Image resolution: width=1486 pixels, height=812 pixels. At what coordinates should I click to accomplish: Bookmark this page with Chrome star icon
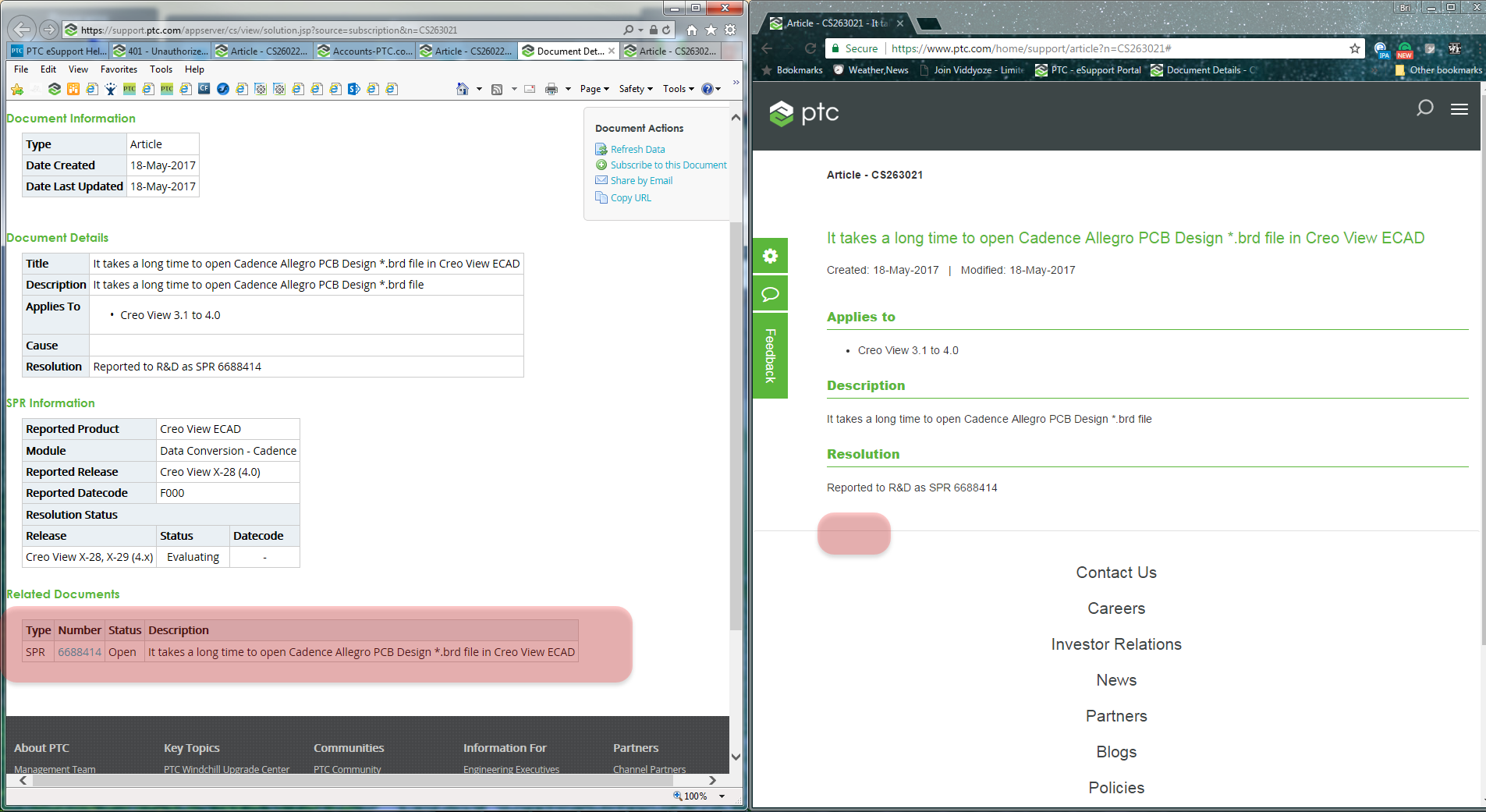(x=1355, y=48)
